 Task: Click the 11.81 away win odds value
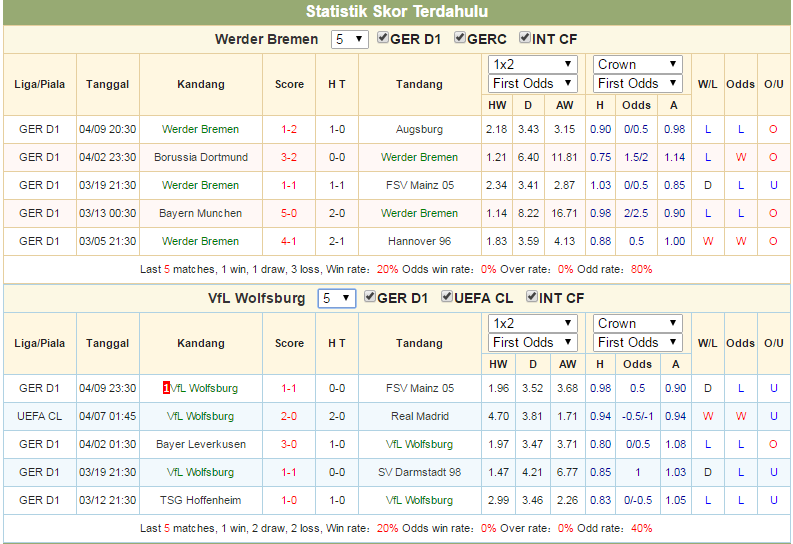point(563,157)
